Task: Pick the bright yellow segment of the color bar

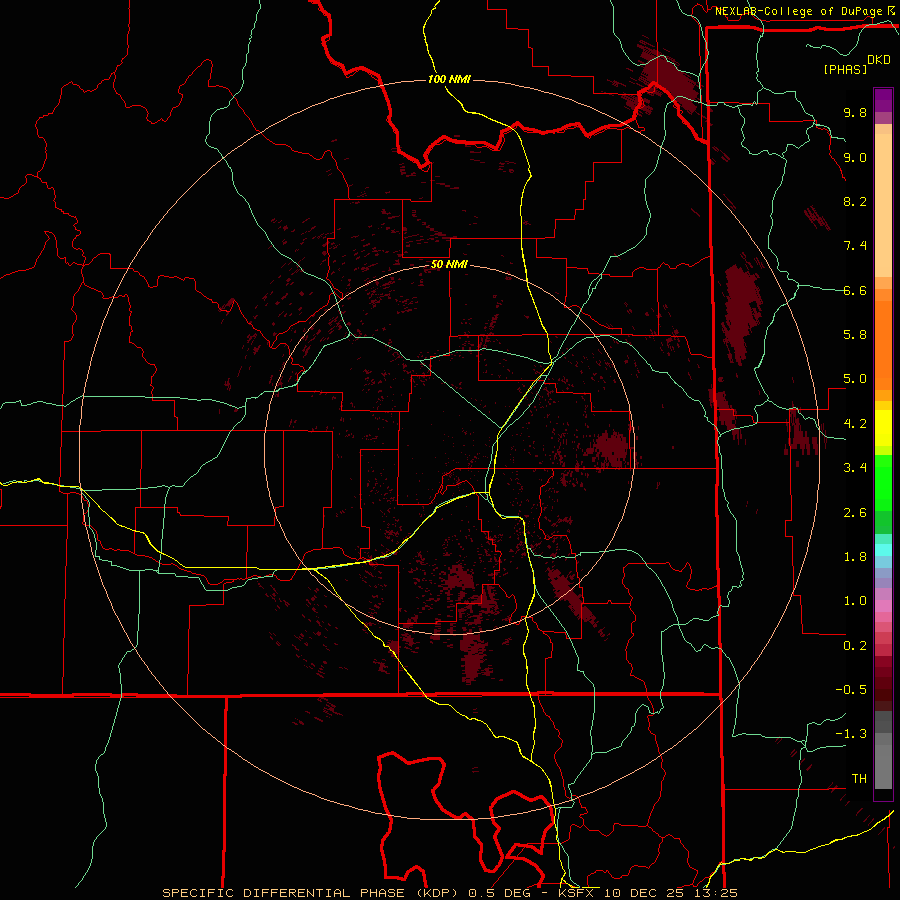Action: point(883,428)
